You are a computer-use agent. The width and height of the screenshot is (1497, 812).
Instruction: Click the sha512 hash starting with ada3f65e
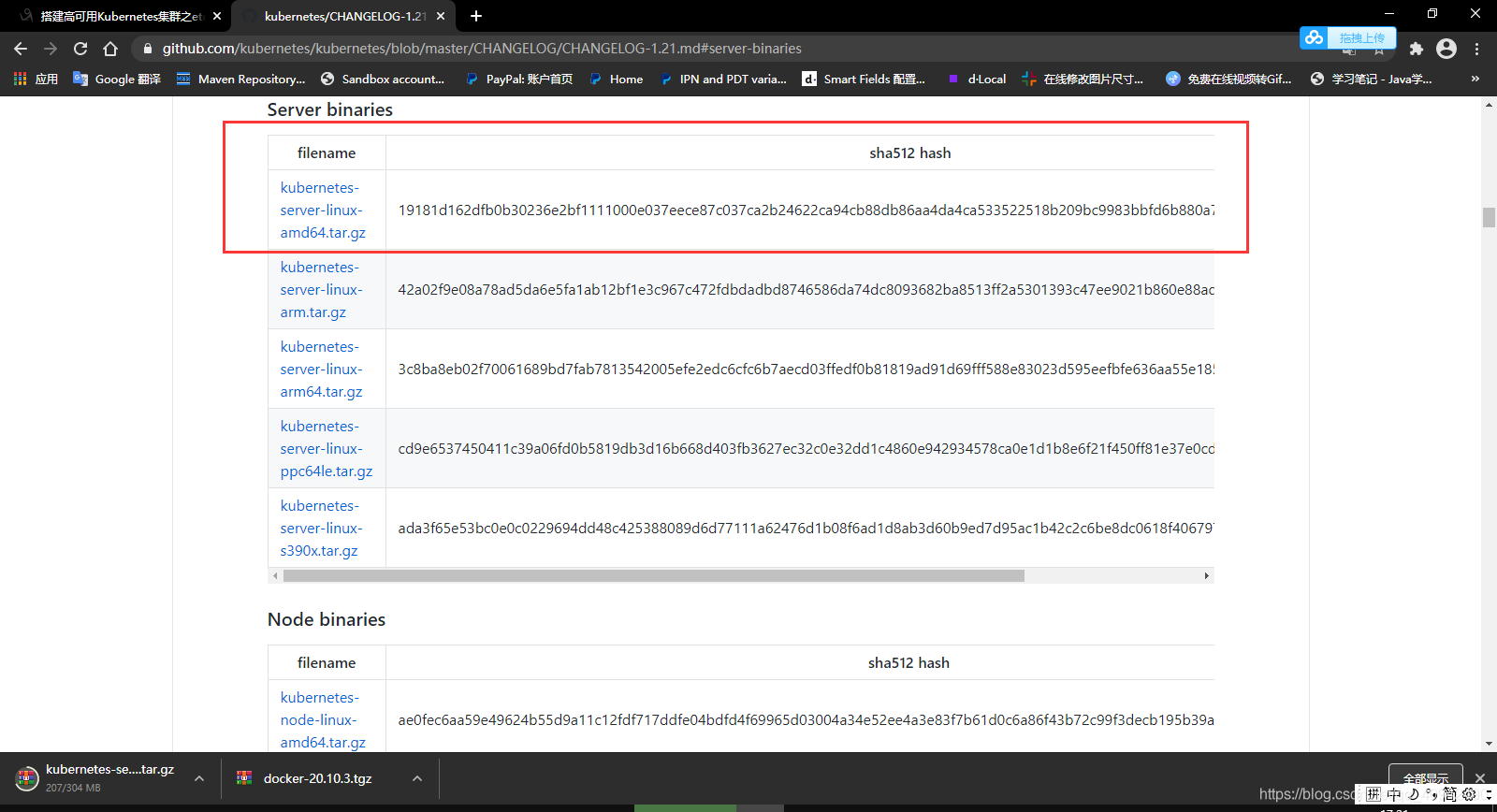tap(806, 529)
